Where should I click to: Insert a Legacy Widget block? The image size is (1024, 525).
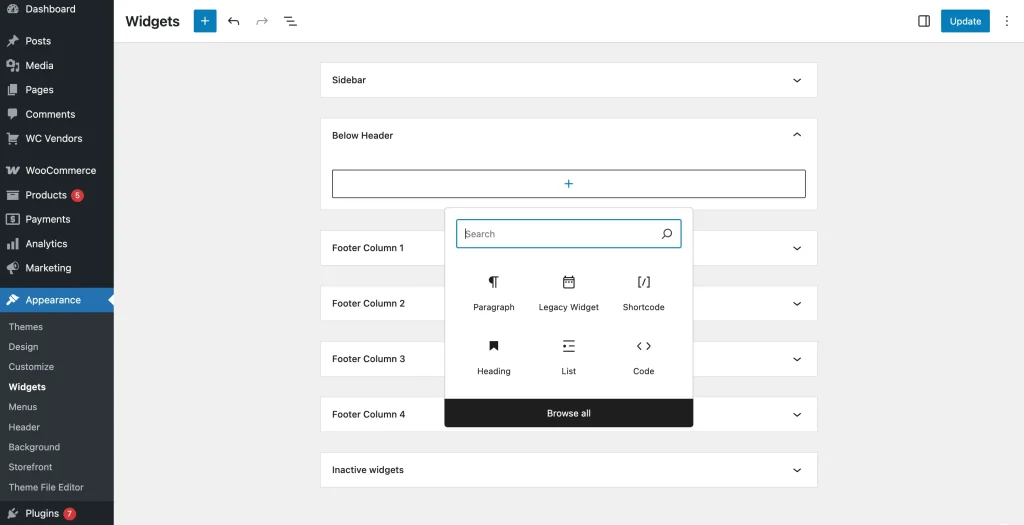tap(568, 293)
